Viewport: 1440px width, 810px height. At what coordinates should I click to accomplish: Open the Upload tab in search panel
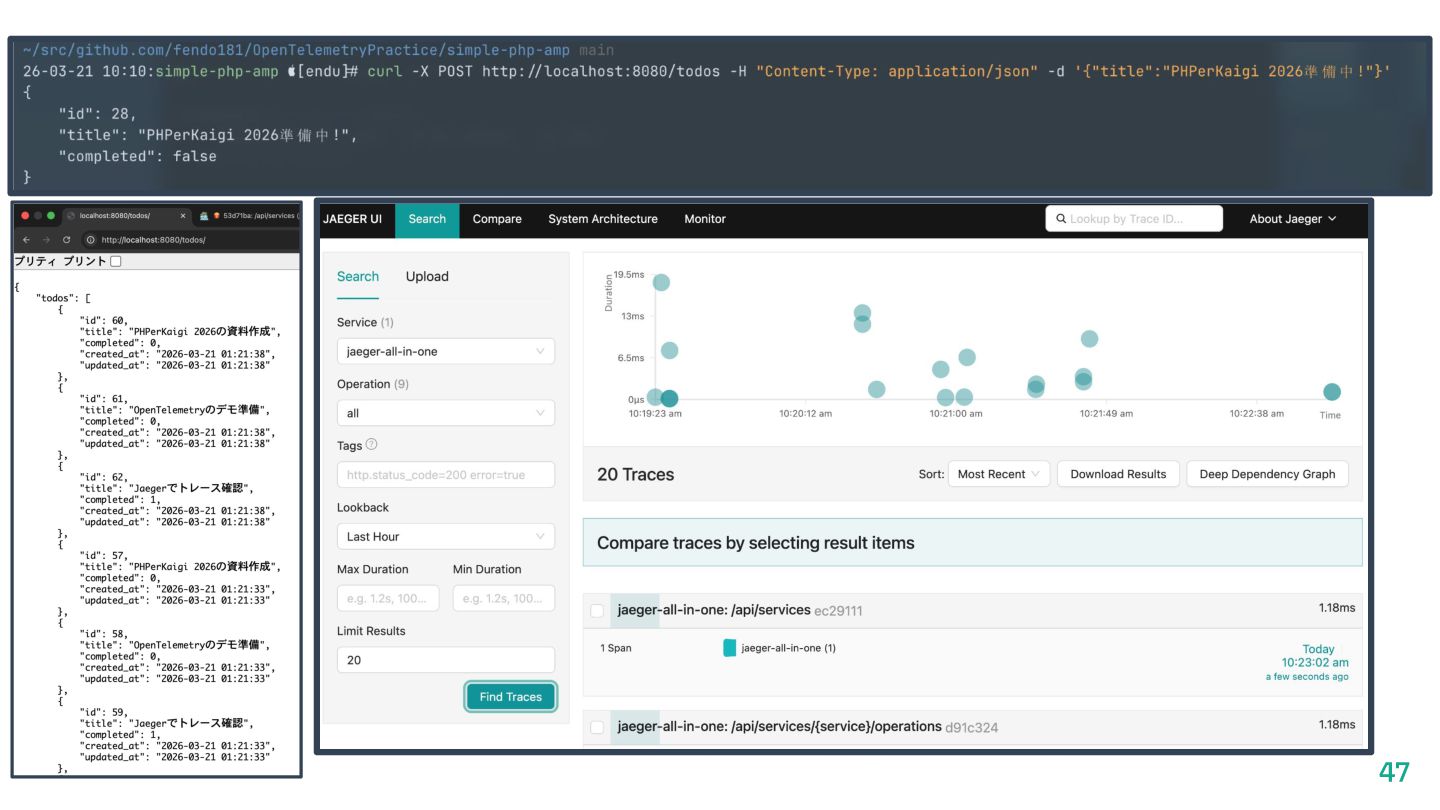click(427, 277)
